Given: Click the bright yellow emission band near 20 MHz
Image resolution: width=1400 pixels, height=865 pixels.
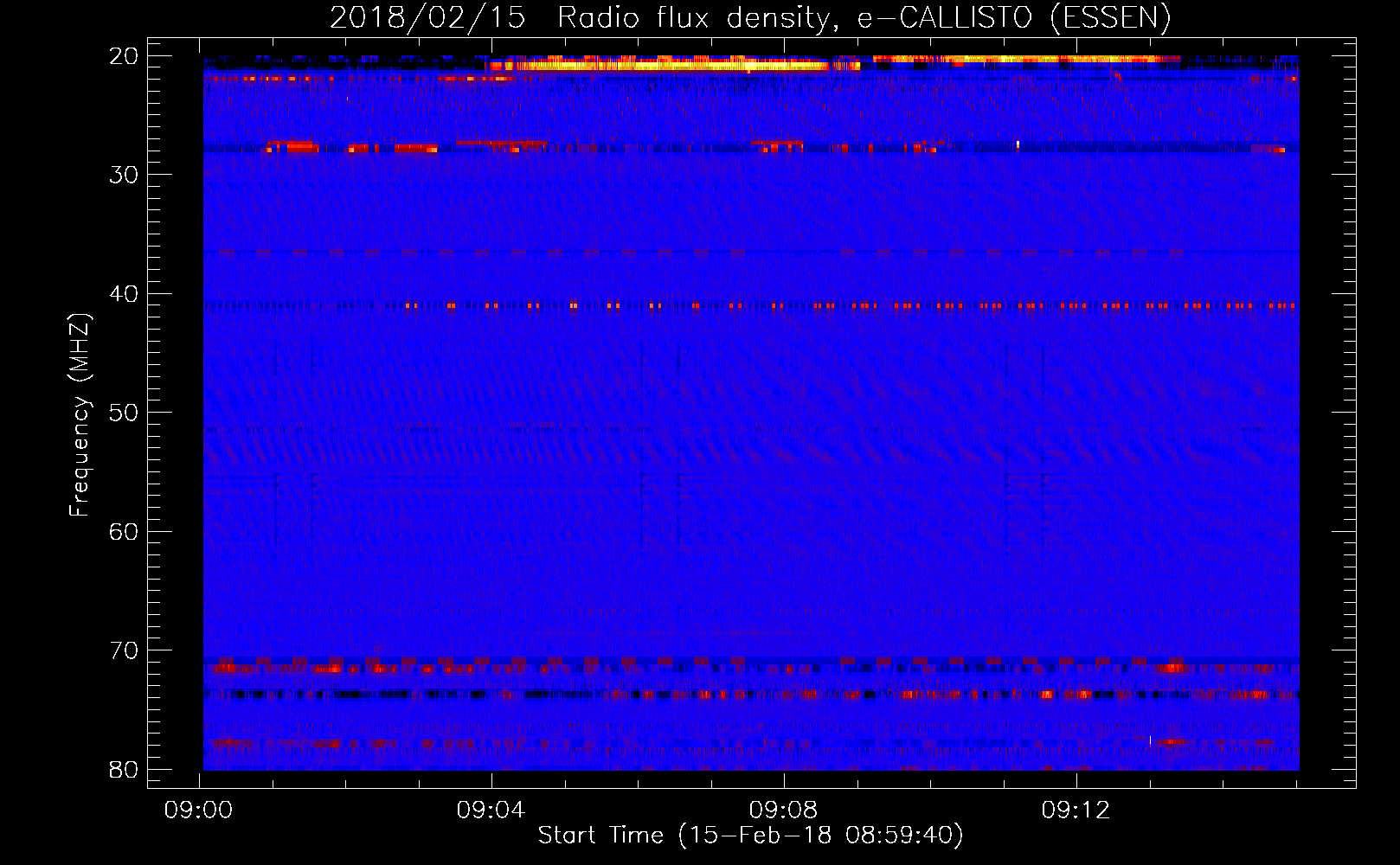Looking at the screenshot, I should coord(673,65).
